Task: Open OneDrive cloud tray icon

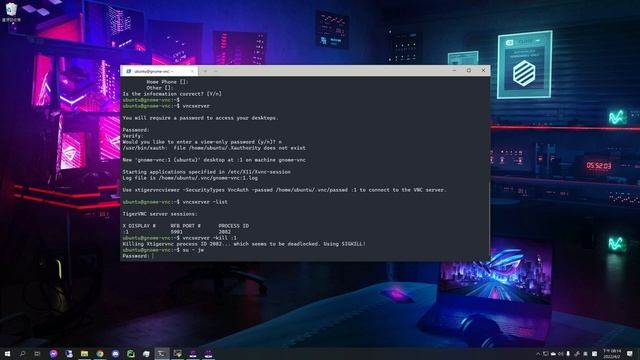Action: (553, 353)
